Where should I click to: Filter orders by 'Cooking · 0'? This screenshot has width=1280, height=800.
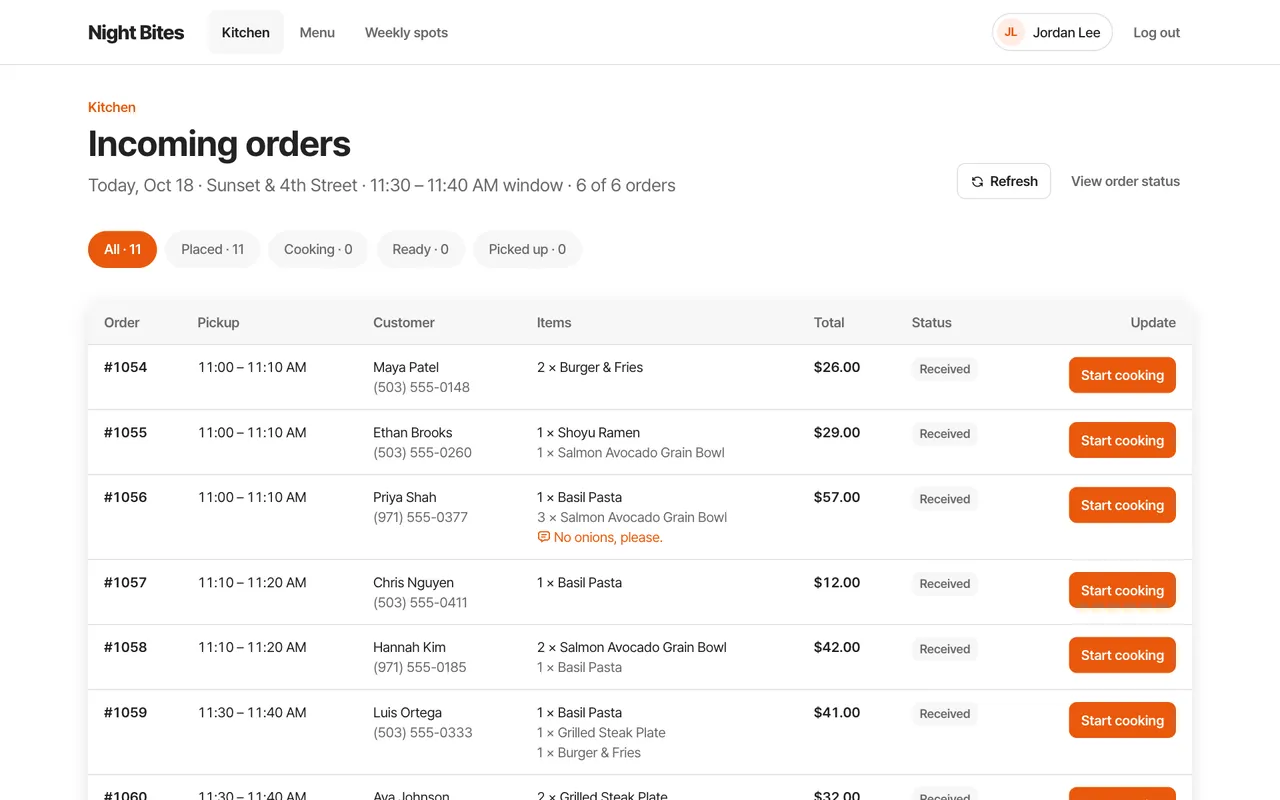pyautogui.click(x=318, y=249)
